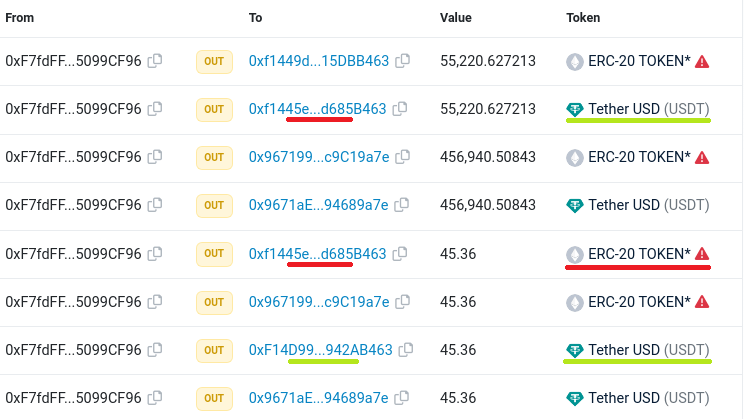The image size is (749, 419).
Task: Copy the 0xf1449d...15DBB463 recipient address
Action: tap(402, 61)
